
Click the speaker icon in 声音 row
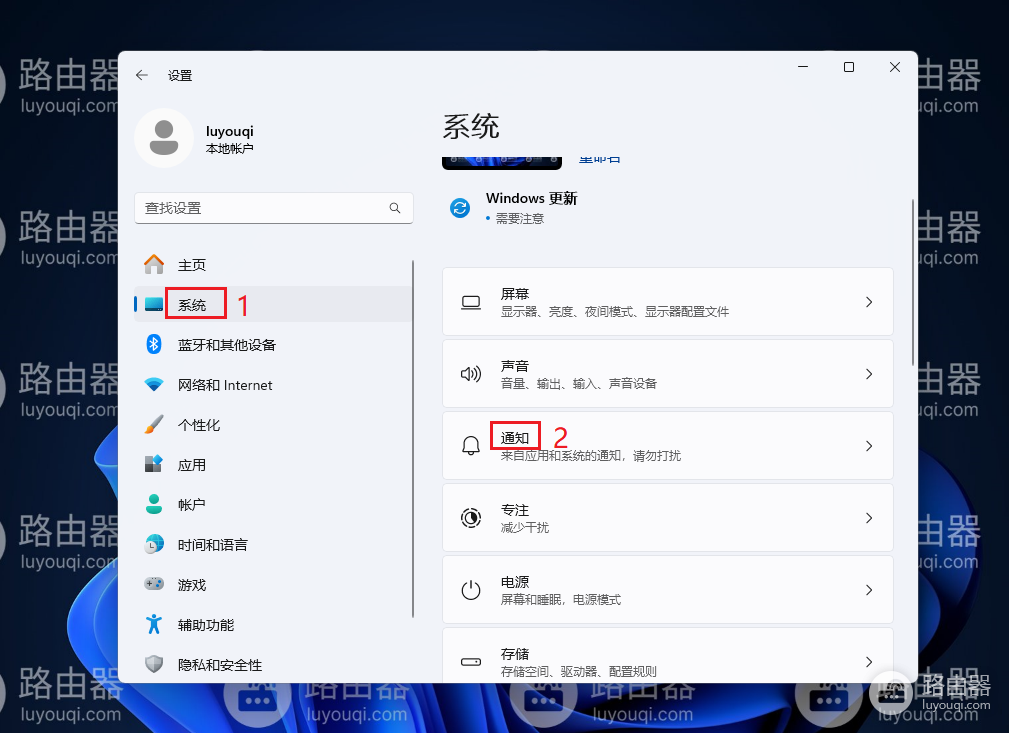[x=471, y=374]
